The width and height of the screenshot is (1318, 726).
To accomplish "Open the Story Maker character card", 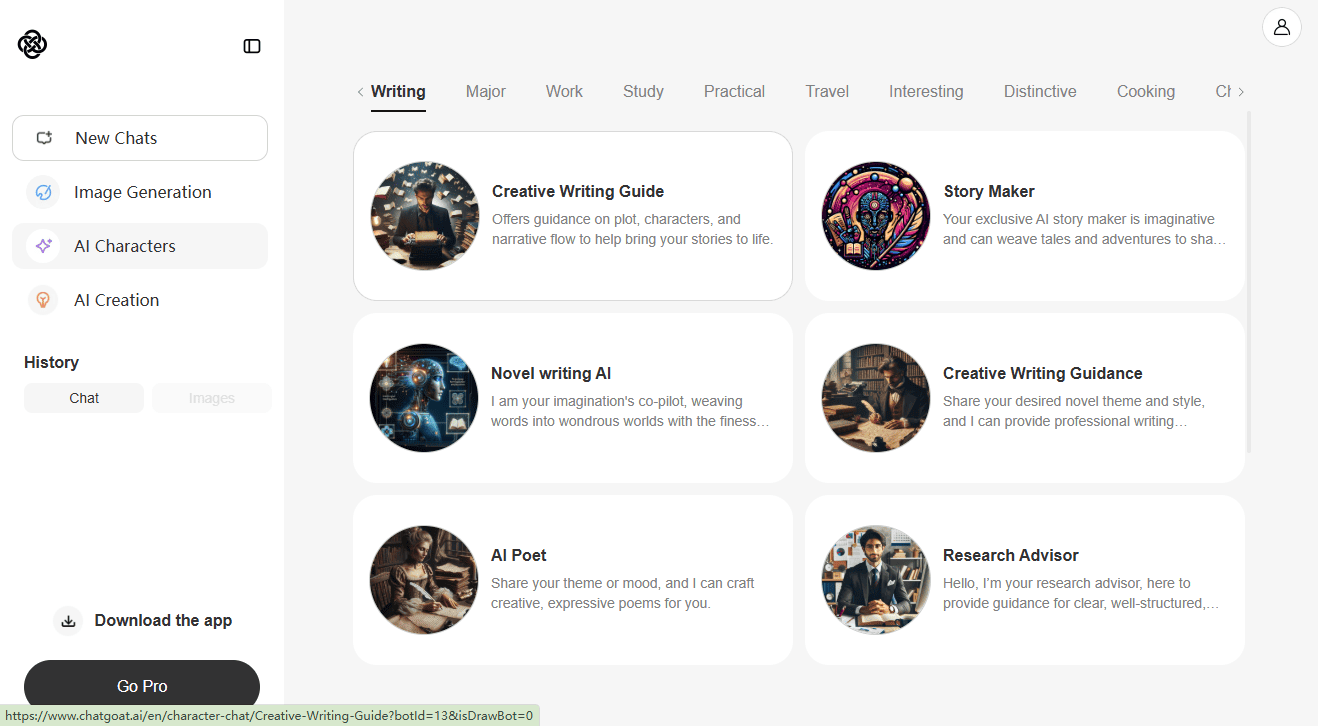I will [x=1025, y=216].
